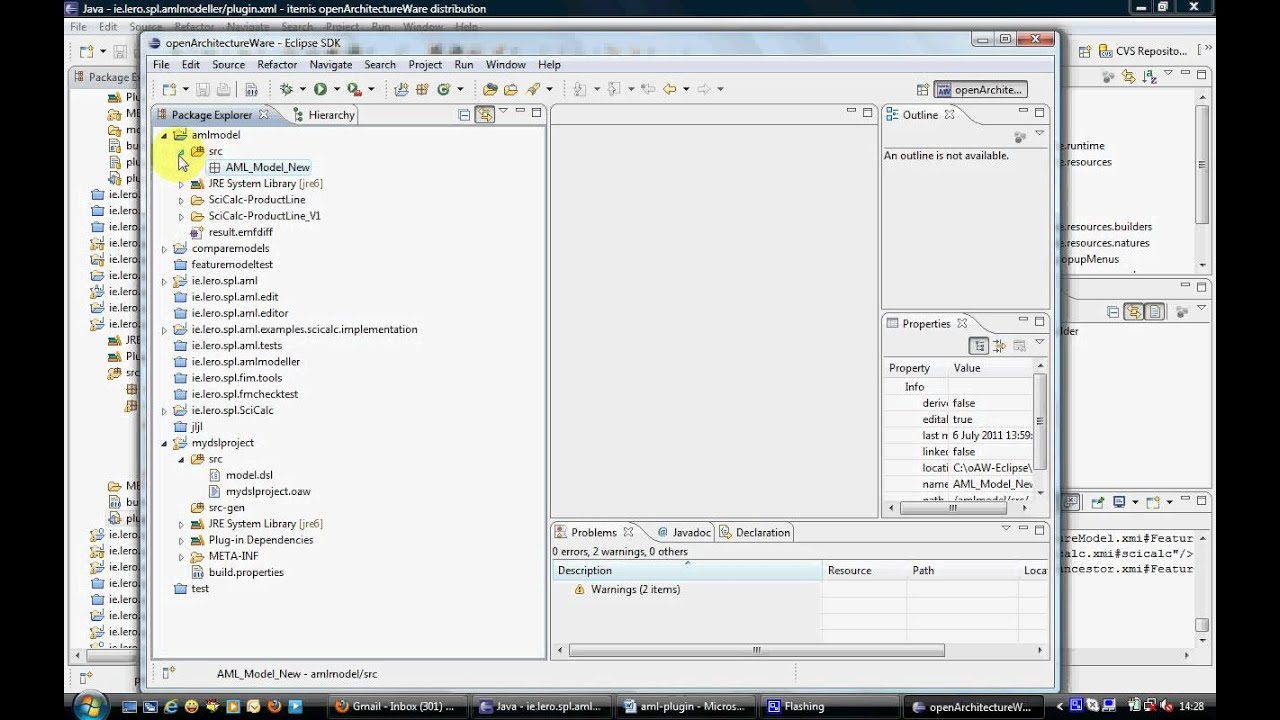Open the Navigate menu
The height and width of the screenshot is (720, 1280).
coord(330,64)
